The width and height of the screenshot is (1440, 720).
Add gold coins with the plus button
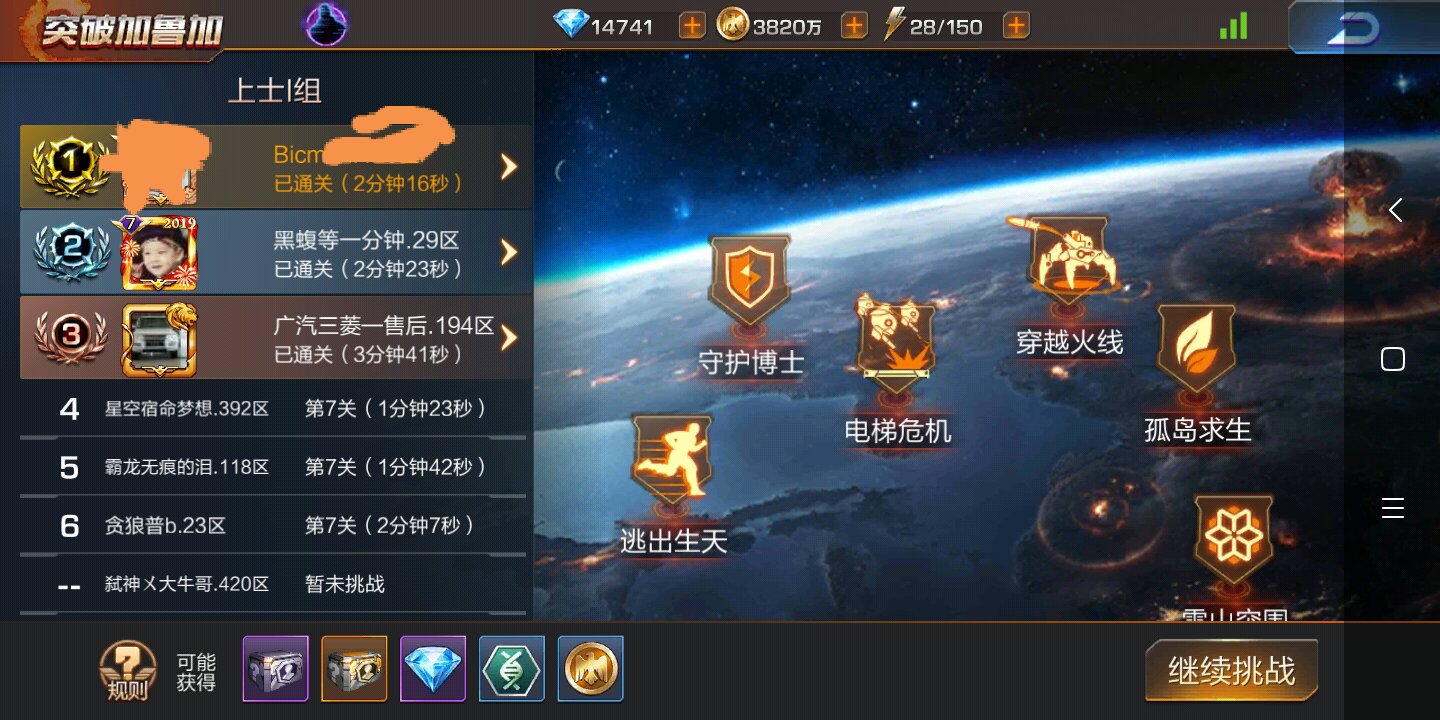(854, 26)
